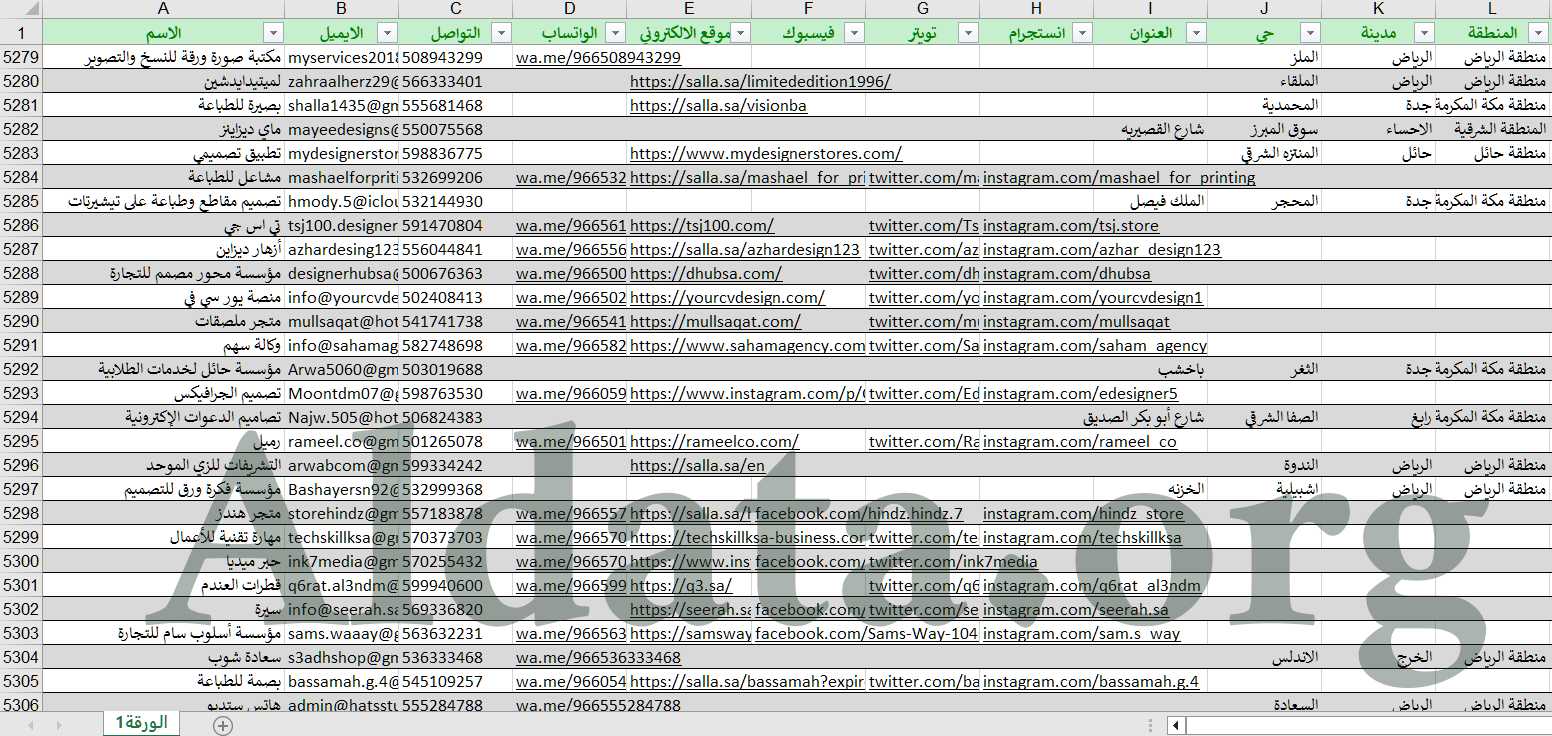Open the q3.sa website link

(x=681, y=586)
